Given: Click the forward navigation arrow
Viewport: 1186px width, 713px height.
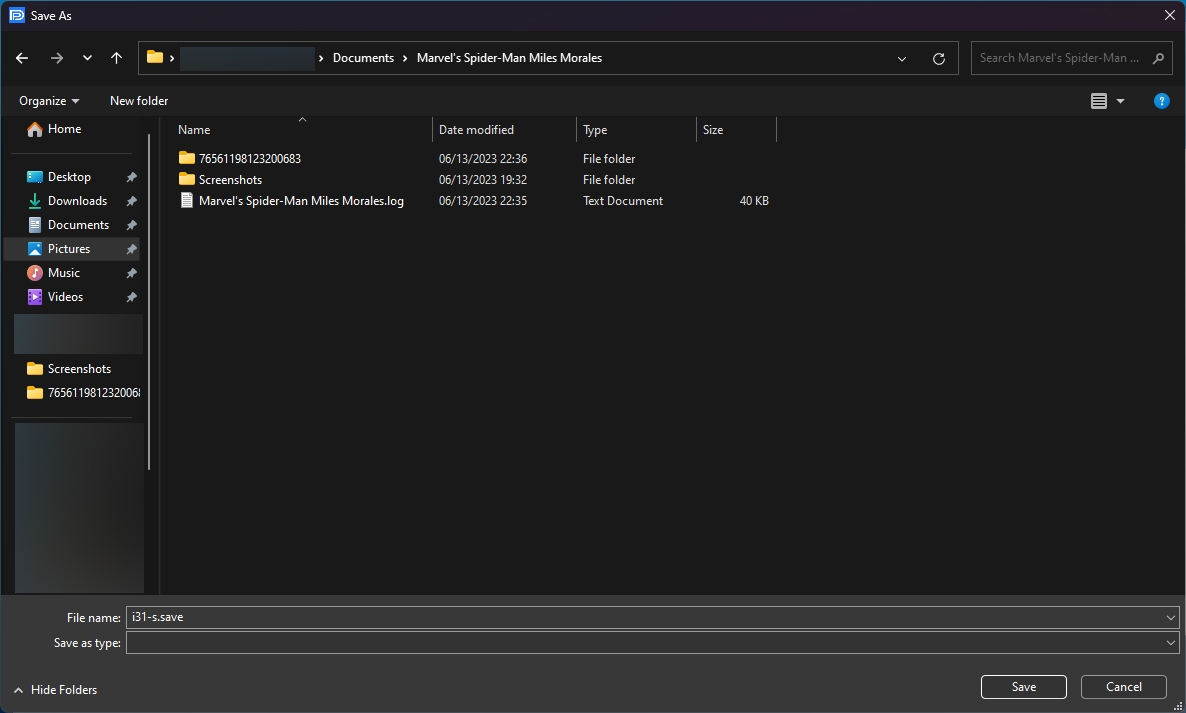Looking at the screenshot, I should click(x=57, y=58).
